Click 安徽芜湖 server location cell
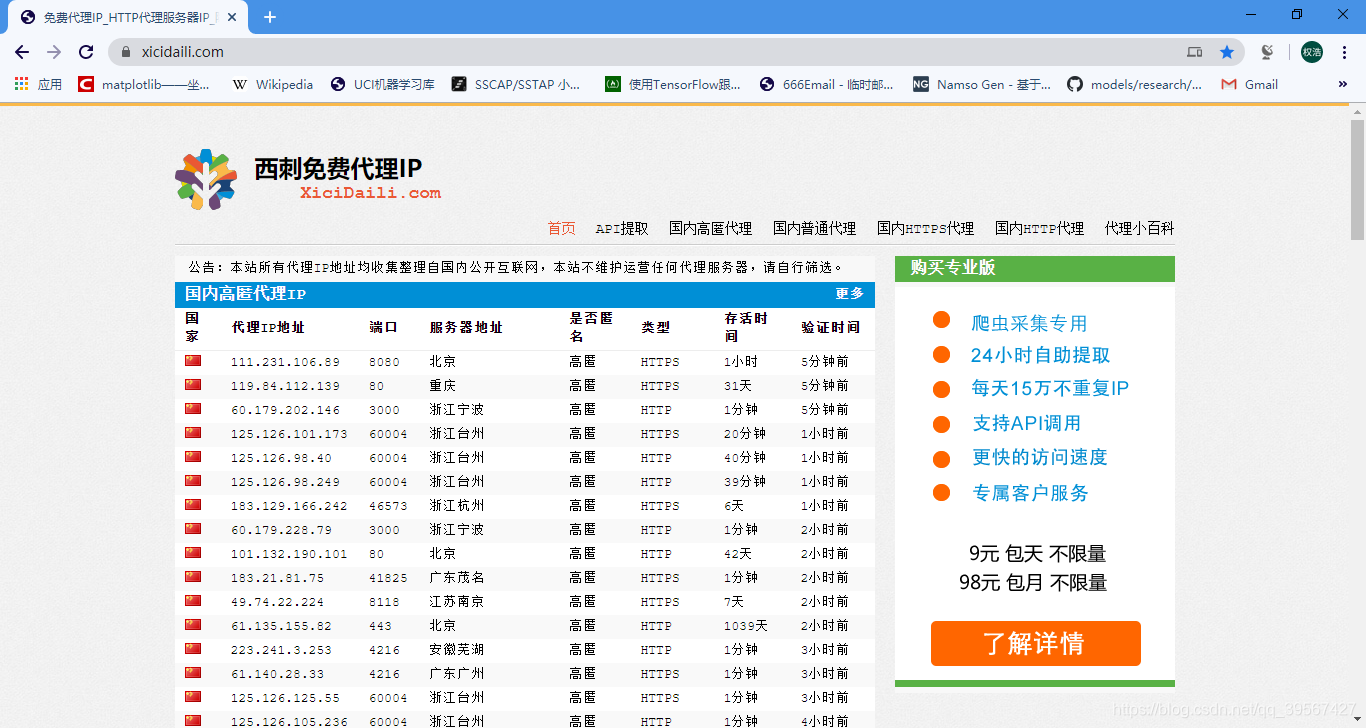Viewport: 1366px width, 728px height. (x=457, y=650)
